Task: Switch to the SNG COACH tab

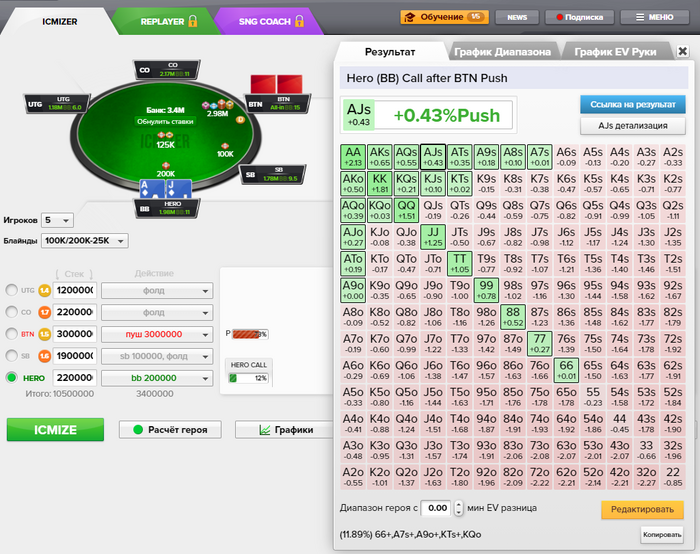Action: (x=268, y=21)
